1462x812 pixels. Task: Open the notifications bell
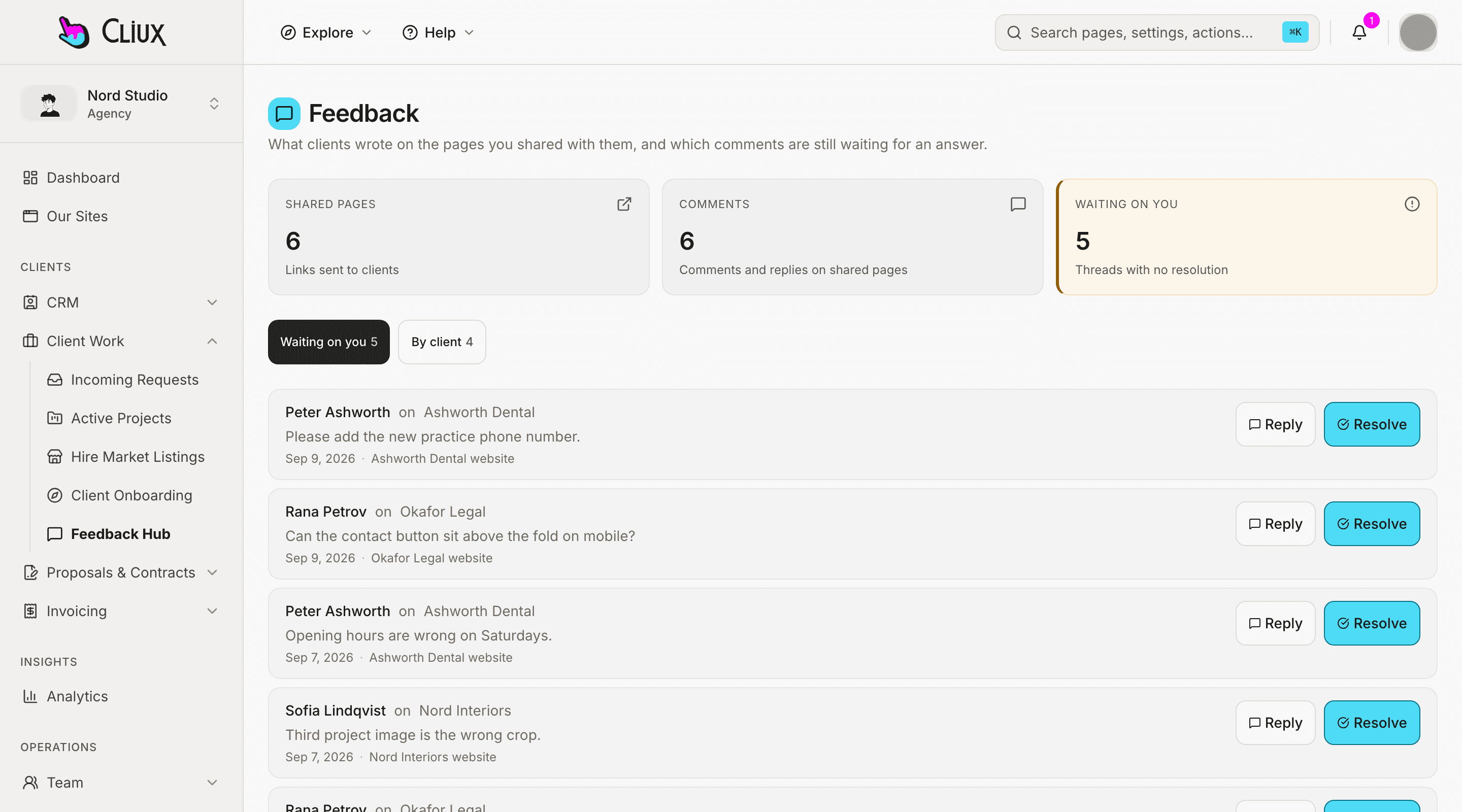click(1359, 32)
